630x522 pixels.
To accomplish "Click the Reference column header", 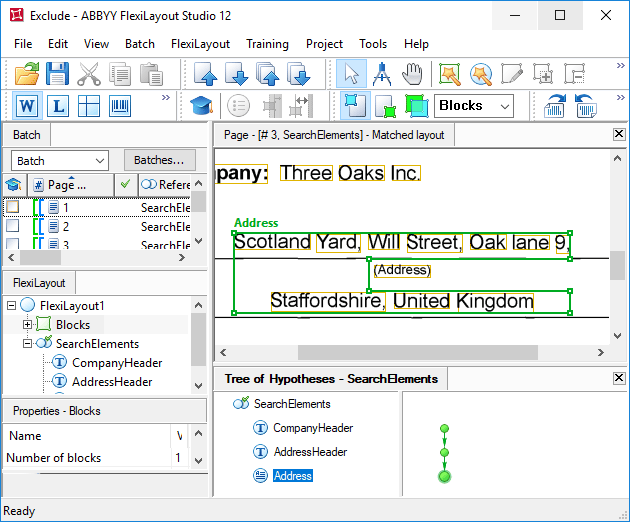I will click(165, 185).
